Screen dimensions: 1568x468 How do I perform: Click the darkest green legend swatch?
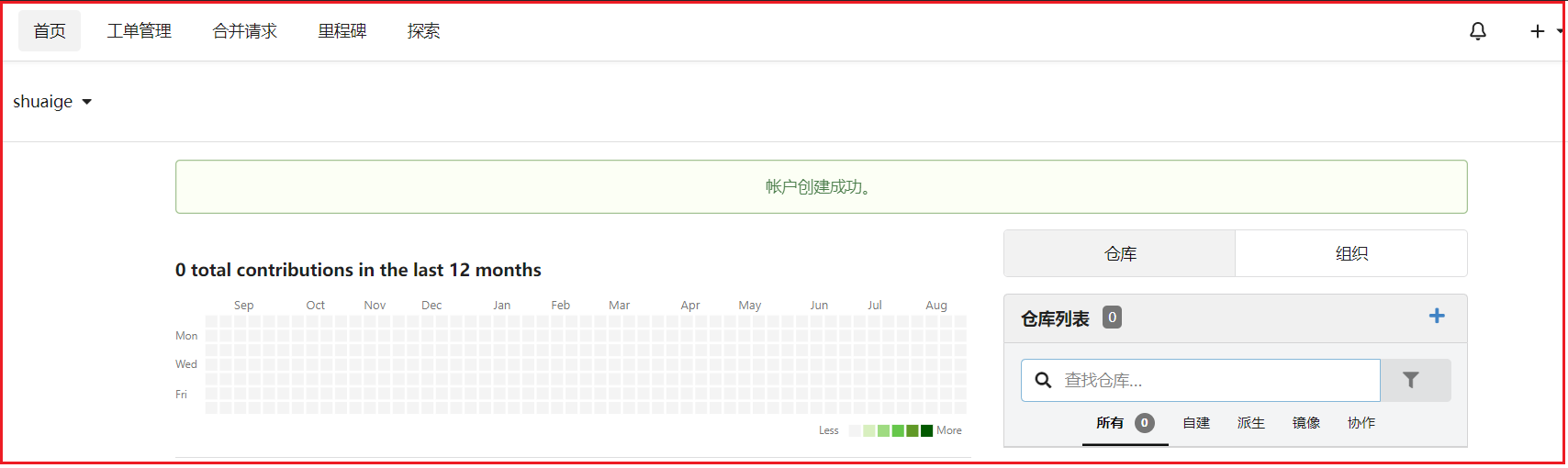pyautogui.click(x=927, y=430)
